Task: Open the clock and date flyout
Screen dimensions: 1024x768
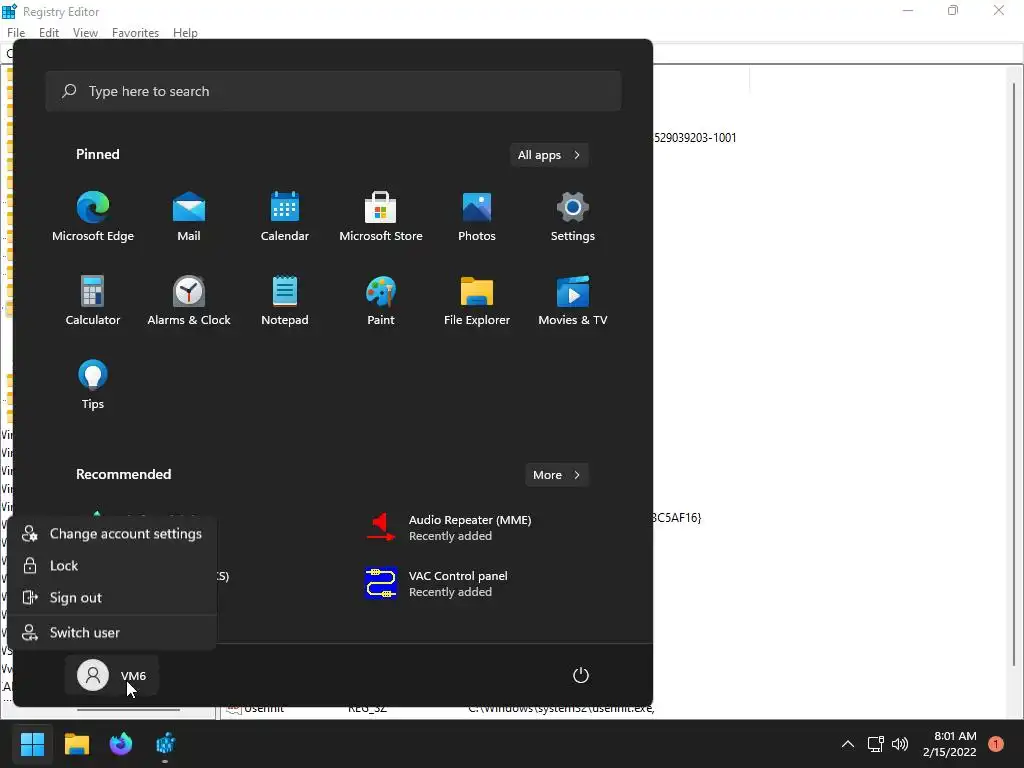Action: point(950,744)
